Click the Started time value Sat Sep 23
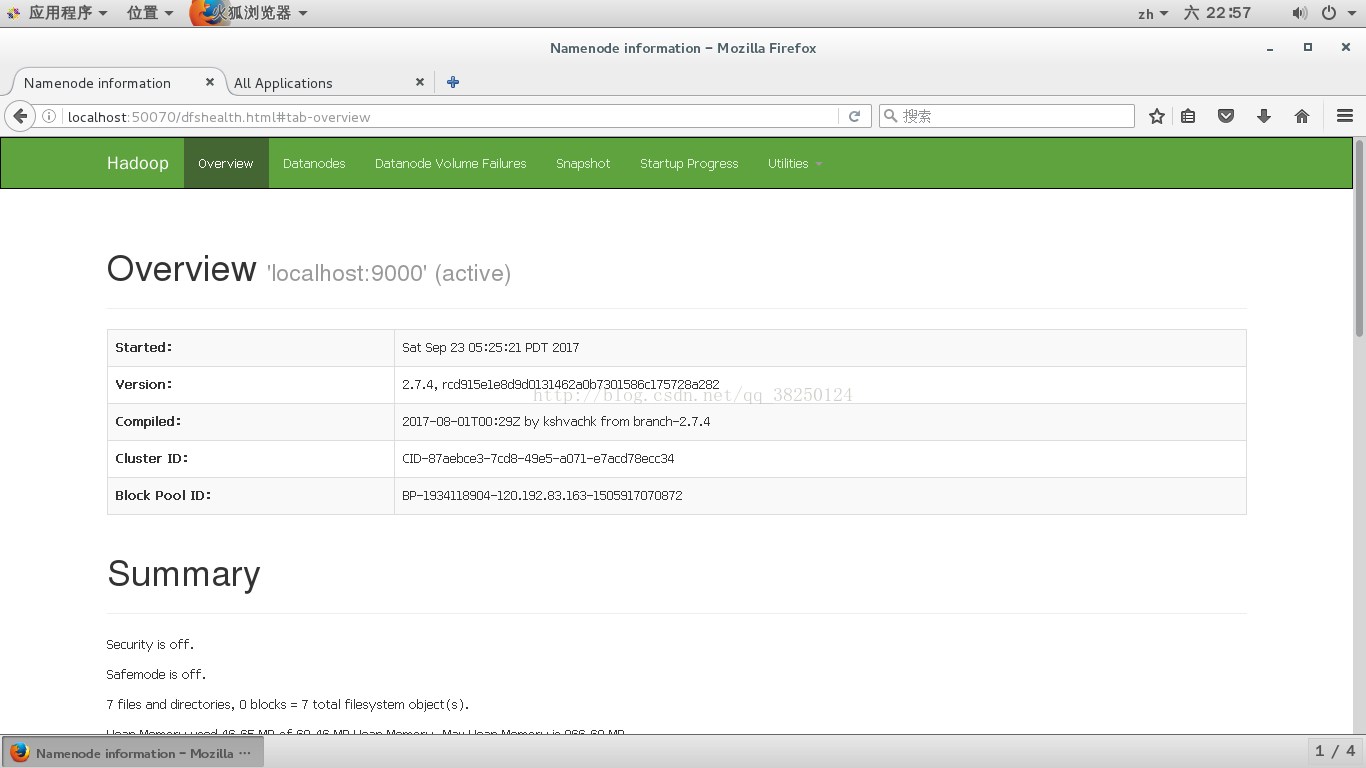Viewport: 1366px width, 768px height. 490,348
